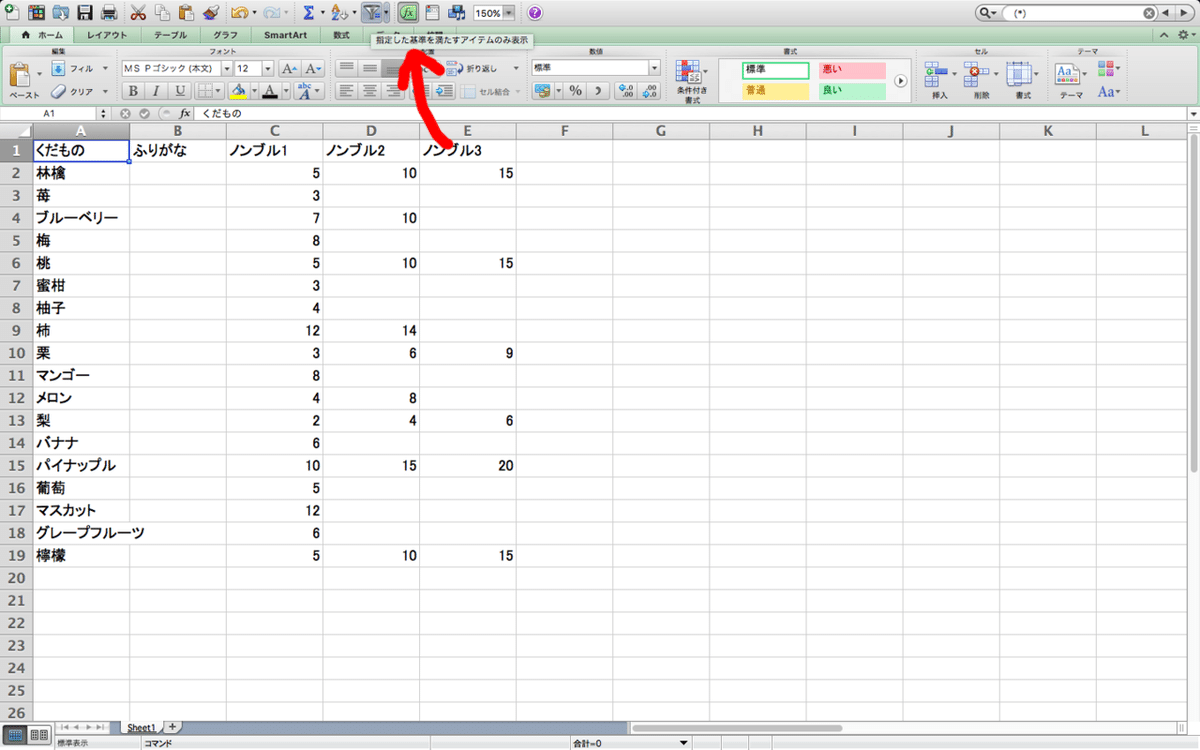Screen dimensions: 1200x750
Task: Click the Insert cells icon
Action: pyautogui.click(x=935, y=74)
